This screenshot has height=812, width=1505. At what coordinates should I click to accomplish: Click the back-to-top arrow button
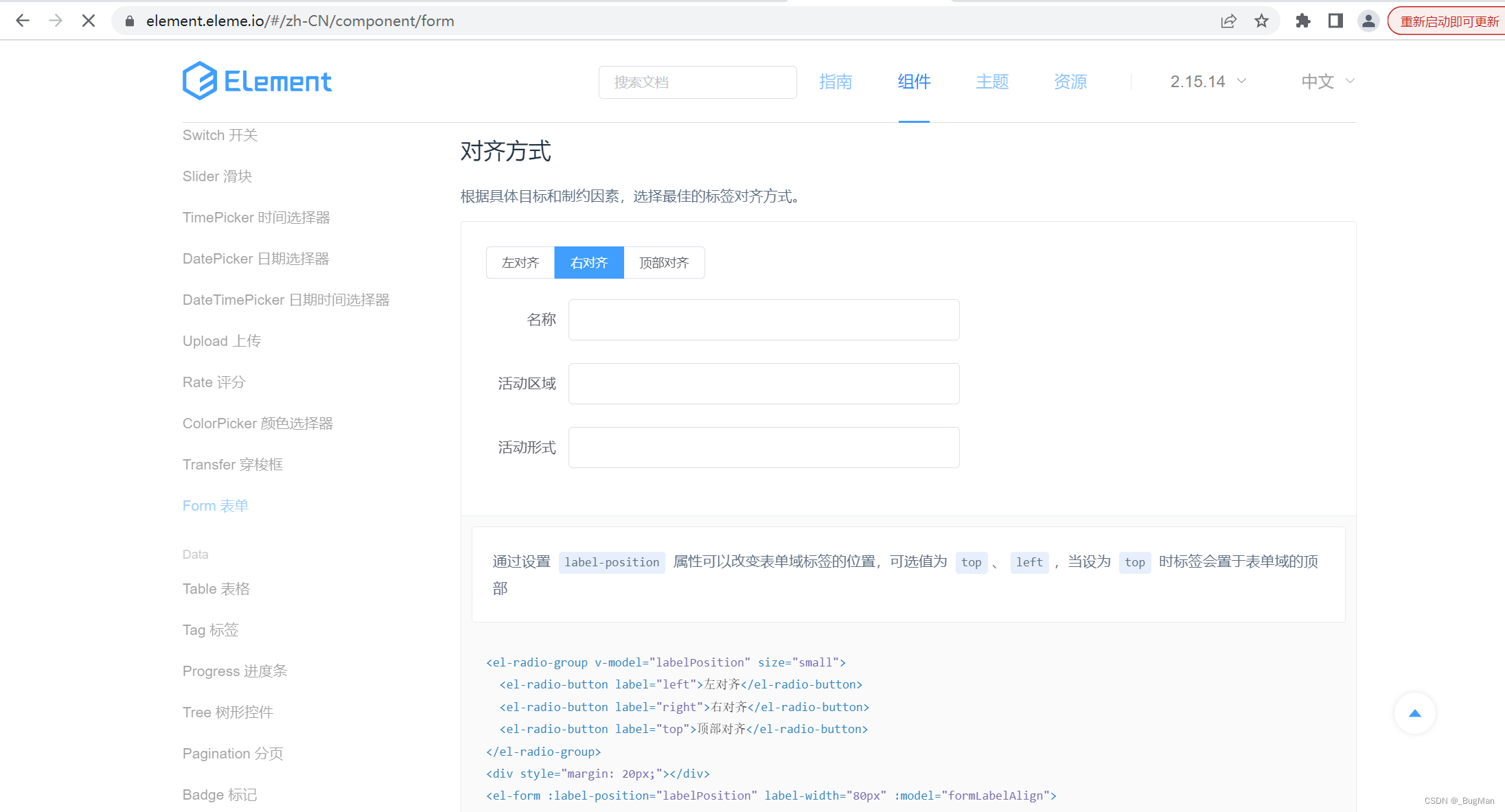click(x=1414, y=713)
